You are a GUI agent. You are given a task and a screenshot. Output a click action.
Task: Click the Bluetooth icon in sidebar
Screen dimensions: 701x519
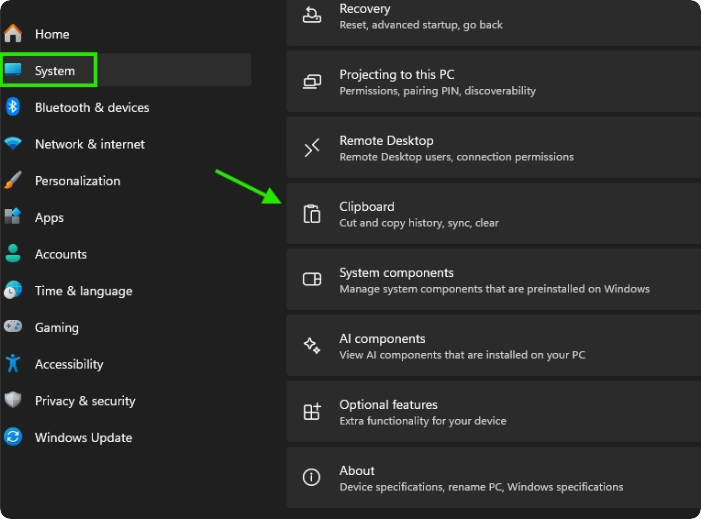[13, 107]
